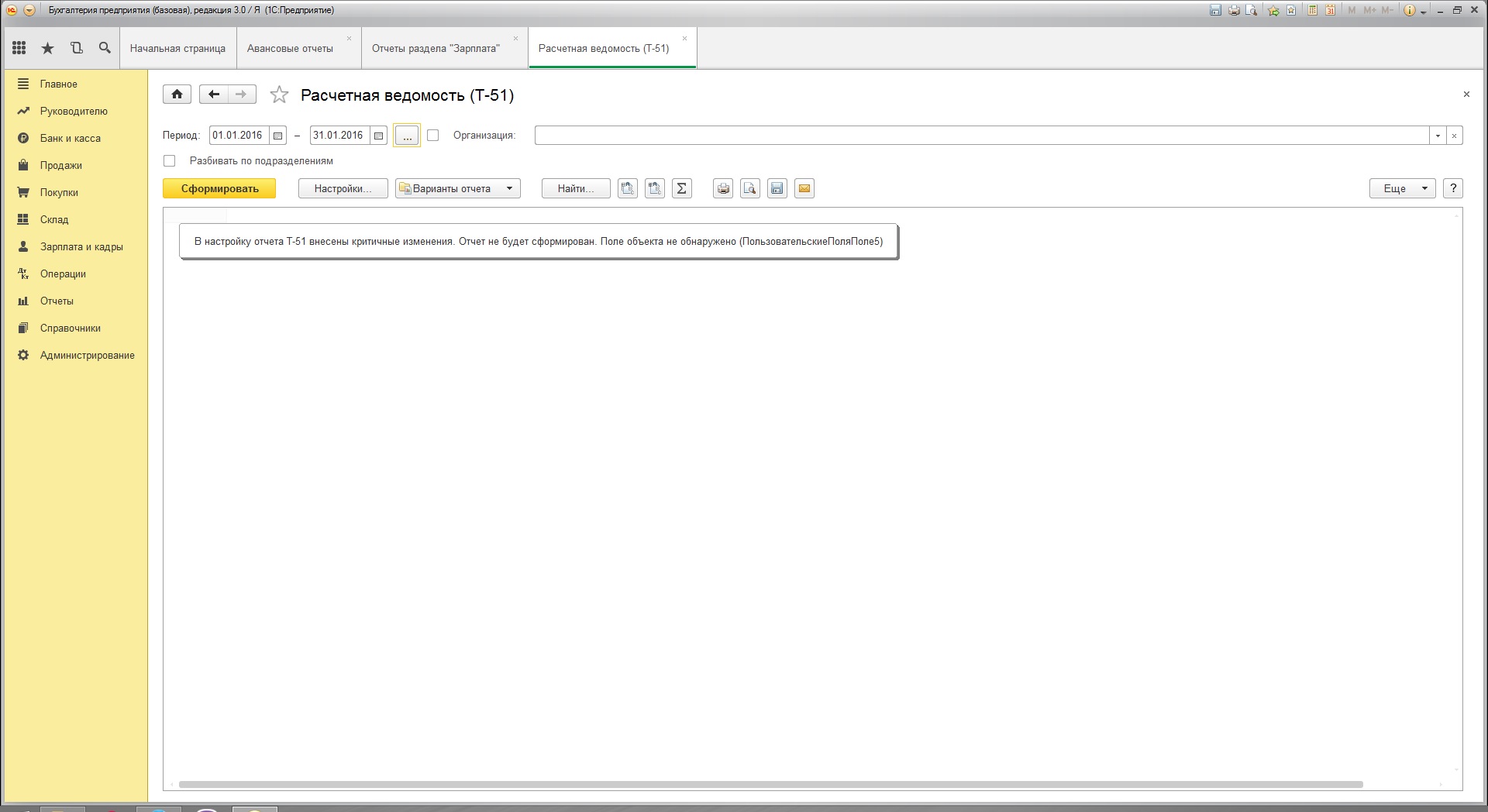This screenshot has width=1488, height=812.
Task: Switch to Авансовые отчеты tab
Action: point(290,48)
